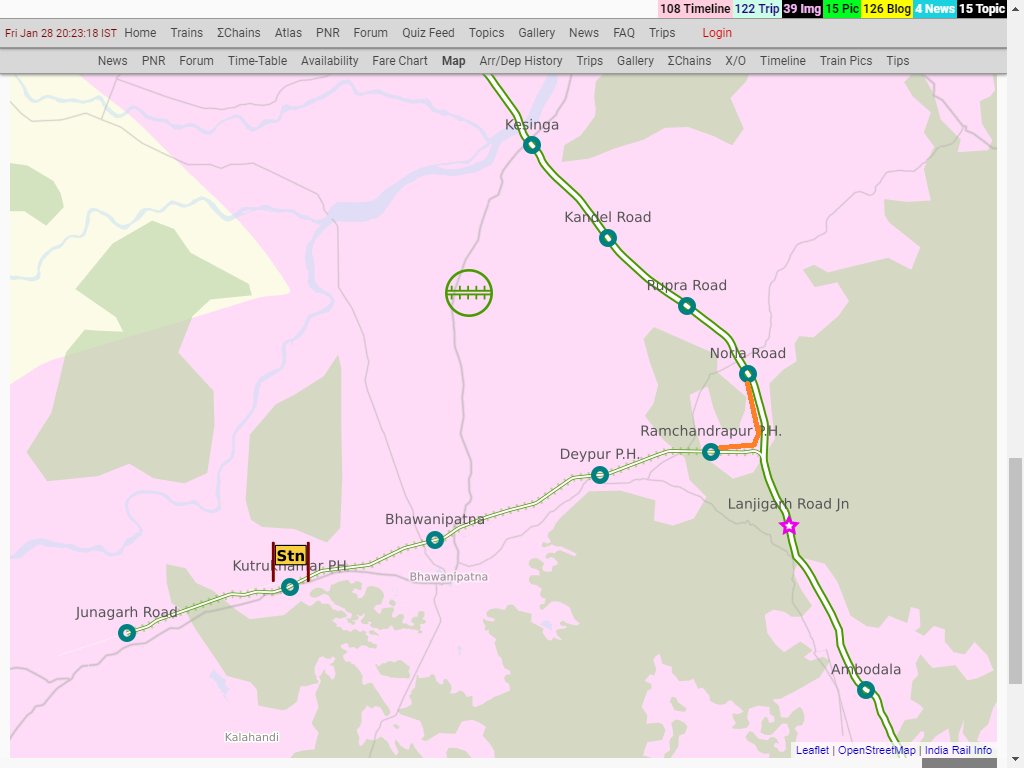Click the 122 Trip counter button

757,8
